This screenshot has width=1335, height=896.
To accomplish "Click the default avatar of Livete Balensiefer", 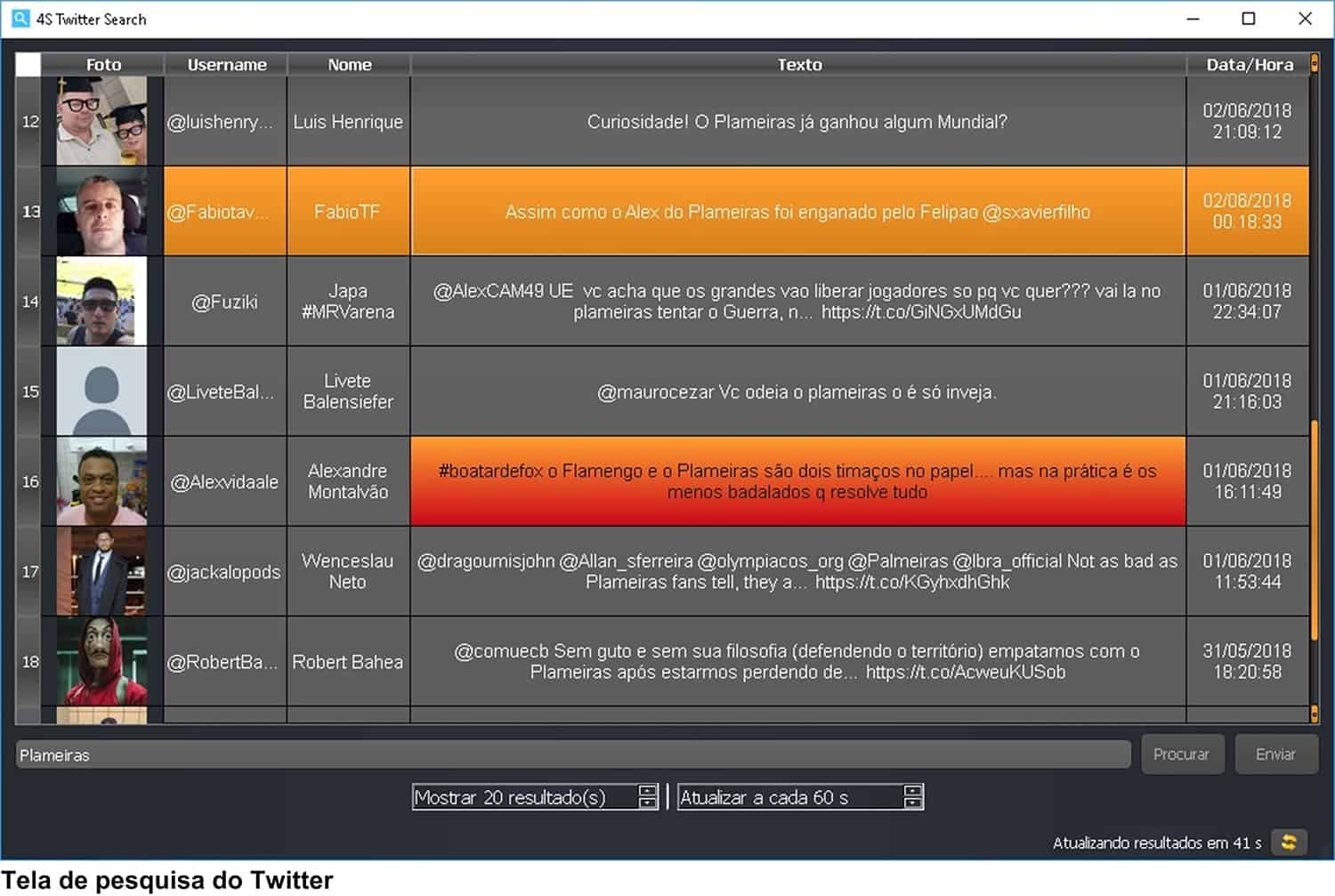I will (x=101, y=391).
